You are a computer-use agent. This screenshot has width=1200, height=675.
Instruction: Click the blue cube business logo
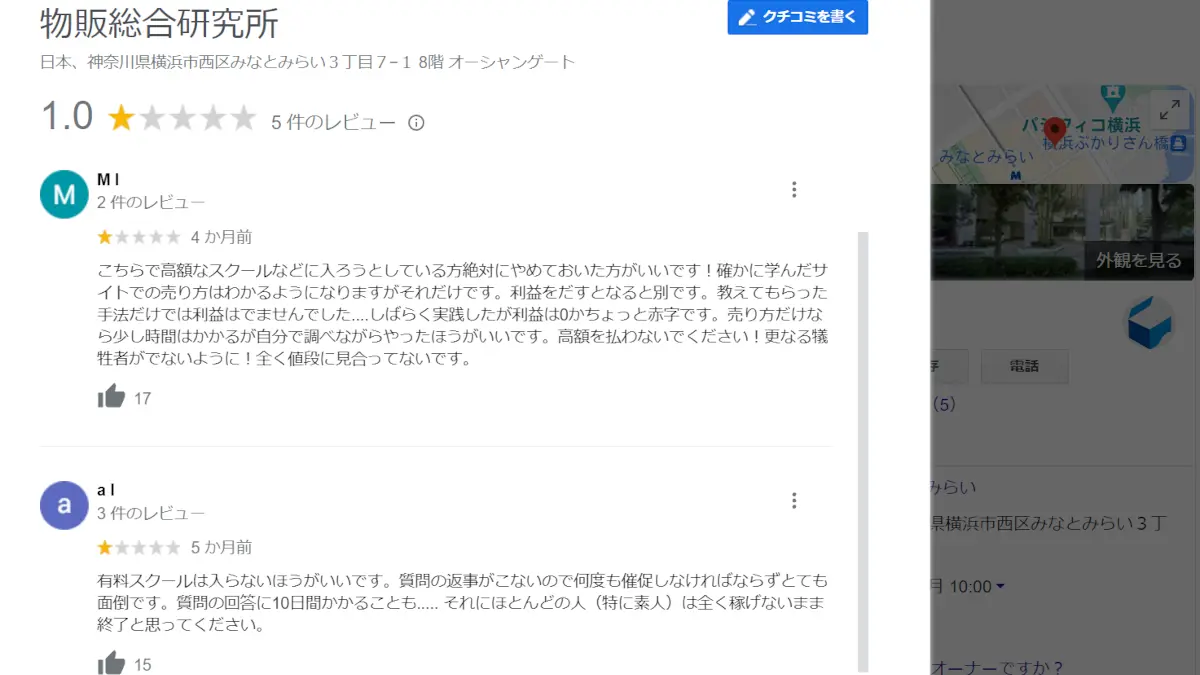1149,323
